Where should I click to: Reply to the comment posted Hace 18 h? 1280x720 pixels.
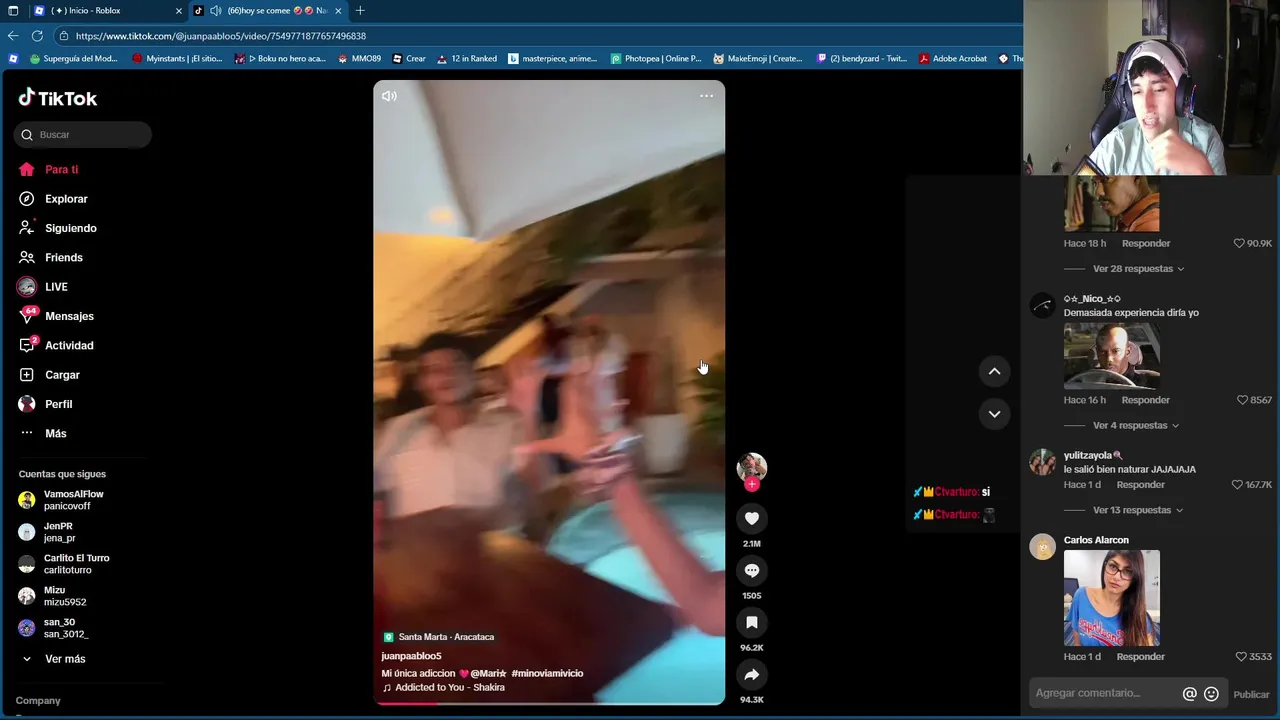[x=1146, y=243]
